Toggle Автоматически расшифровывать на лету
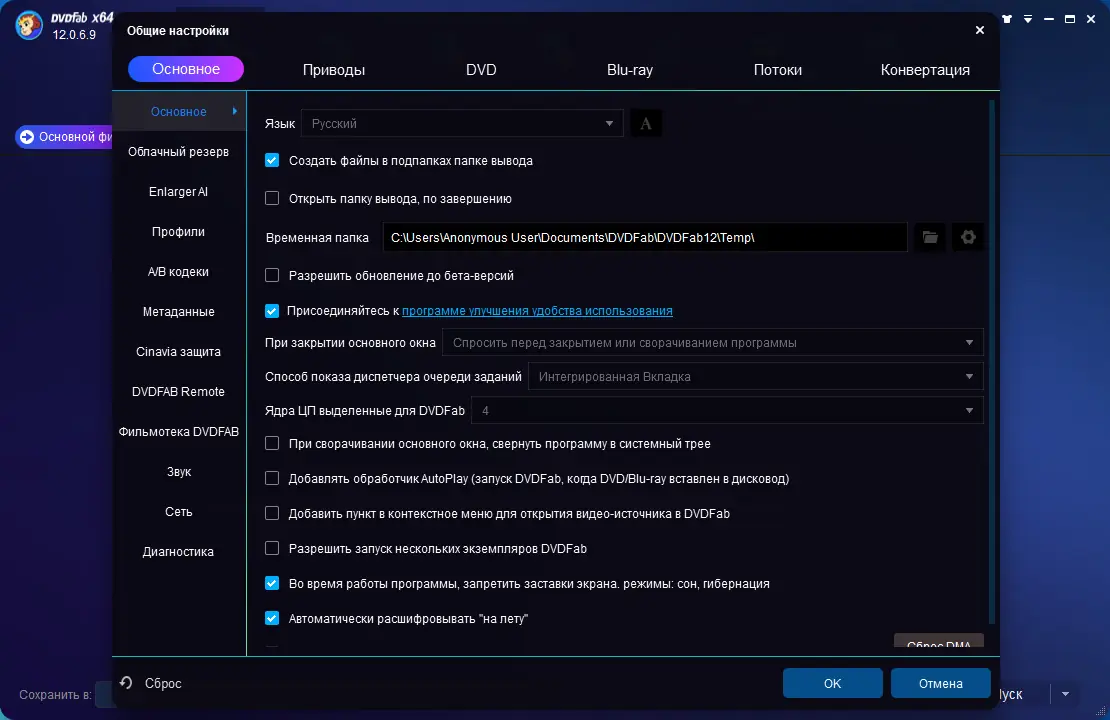Screen dimensions: 1110x720 tap(272, 618)
